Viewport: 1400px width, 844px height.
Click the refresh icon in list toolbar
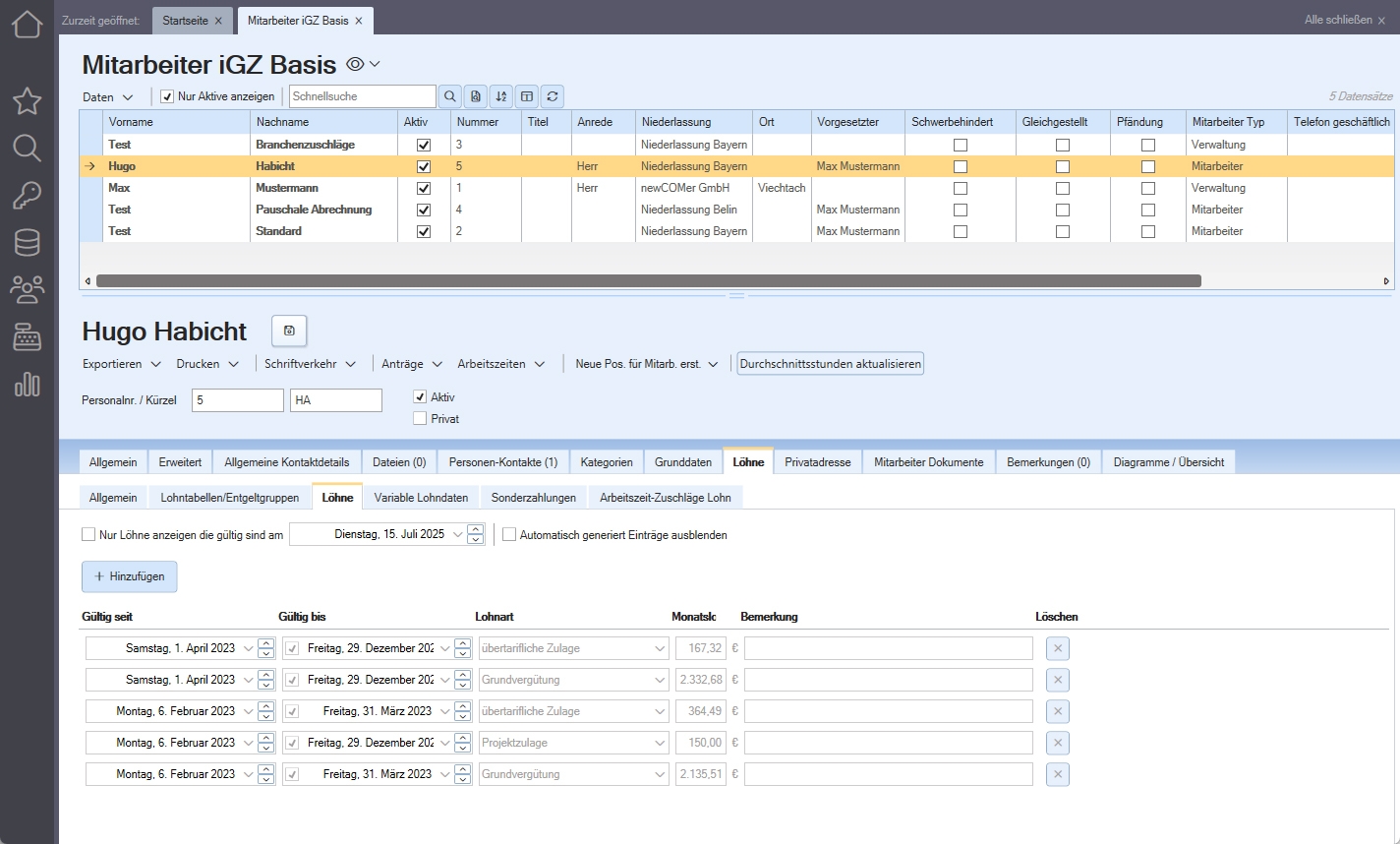click(553, 96)
